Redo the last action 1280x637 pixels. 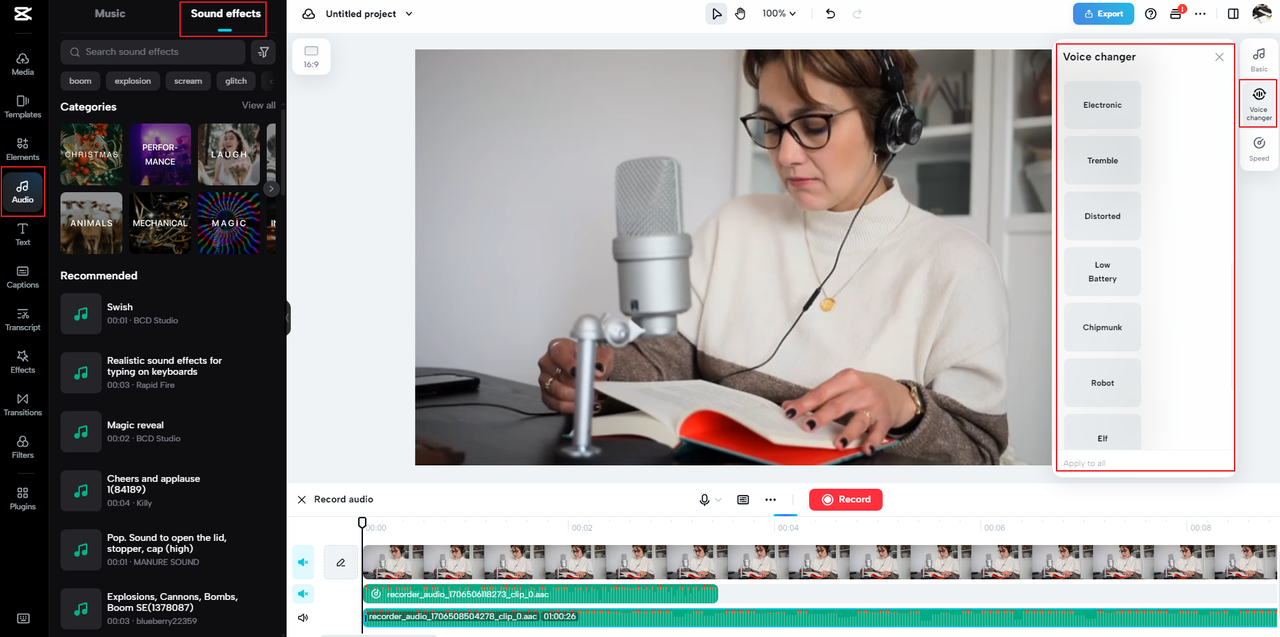click(857, 14)
